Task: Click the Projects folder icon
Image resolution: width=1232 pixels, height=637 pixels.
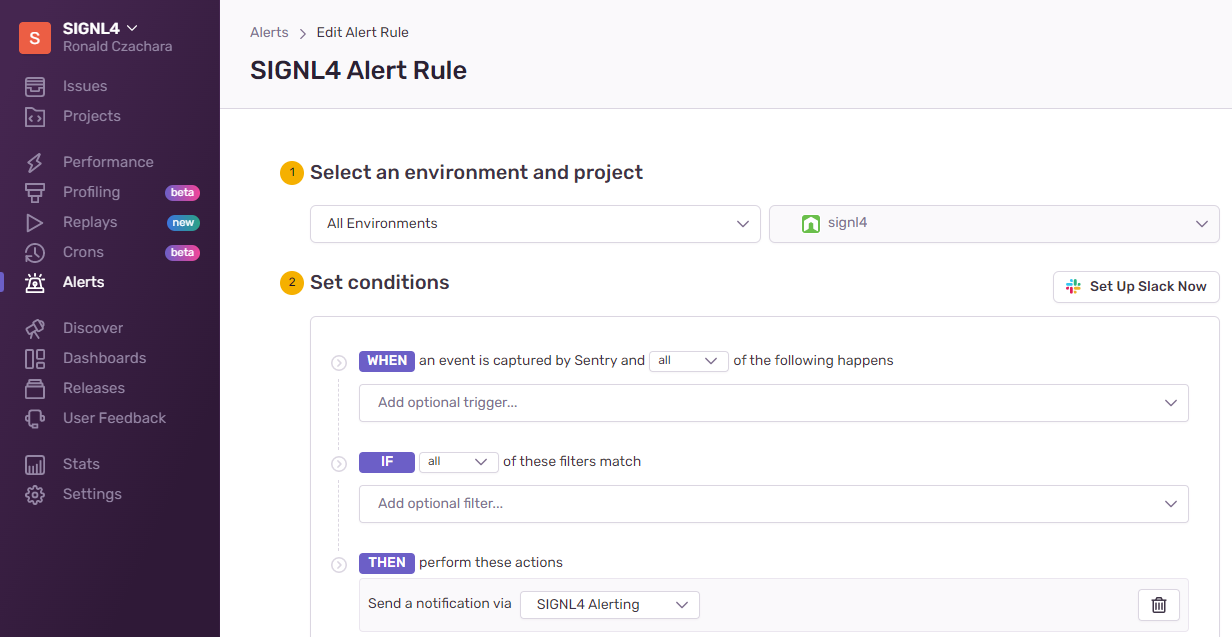Action: pyautogui.click(x=35, y=116)
